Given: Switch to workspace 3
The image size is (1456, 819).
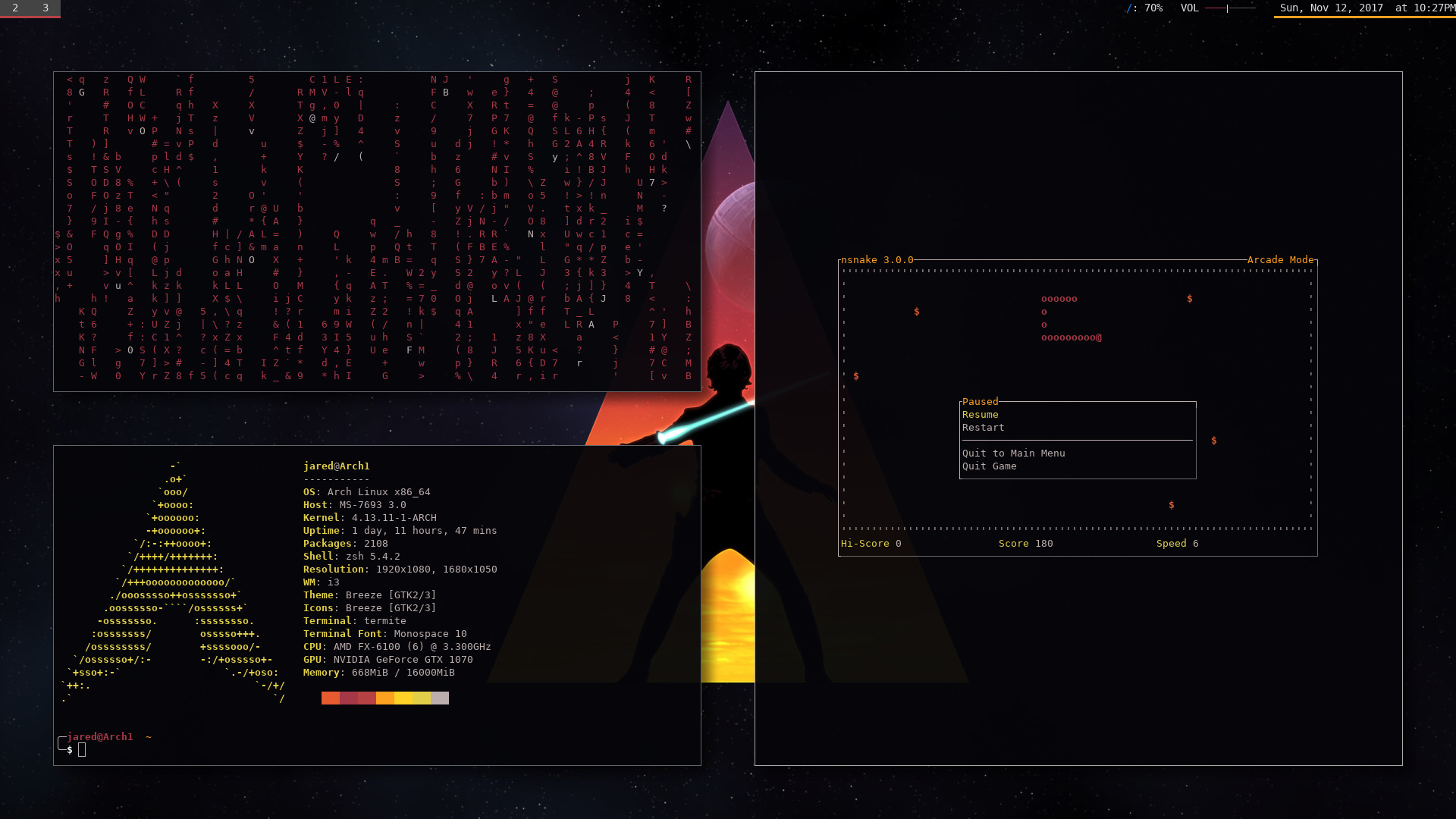Looking at the screenshot, I should (45, 8).
